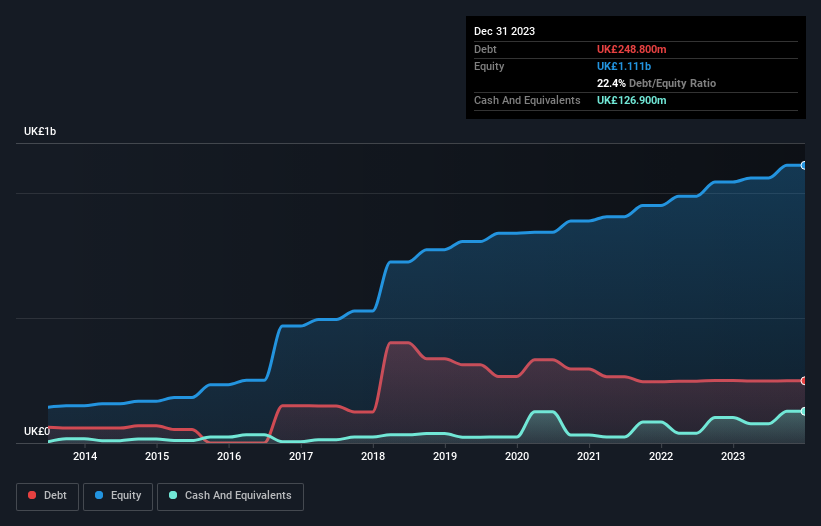Click the UK£248.800m debt value
Screen dimensions: 821x526
(631, 49)
